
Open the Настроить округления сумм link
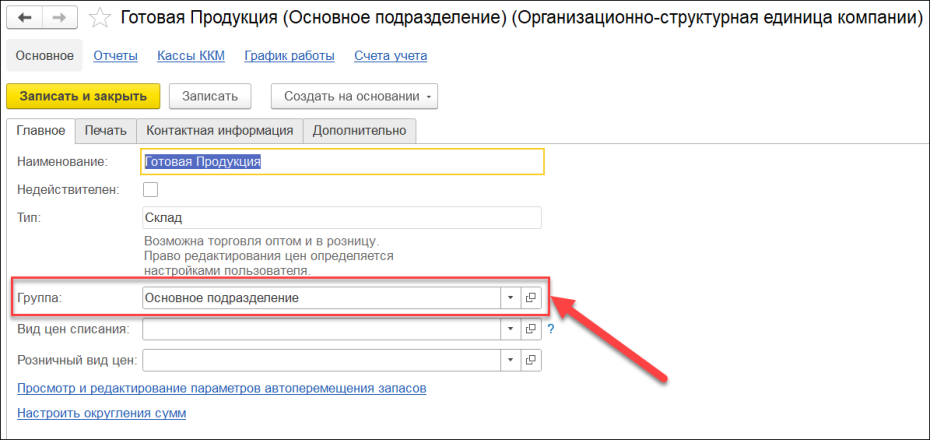pyautogui.click(x=101, y=413)
